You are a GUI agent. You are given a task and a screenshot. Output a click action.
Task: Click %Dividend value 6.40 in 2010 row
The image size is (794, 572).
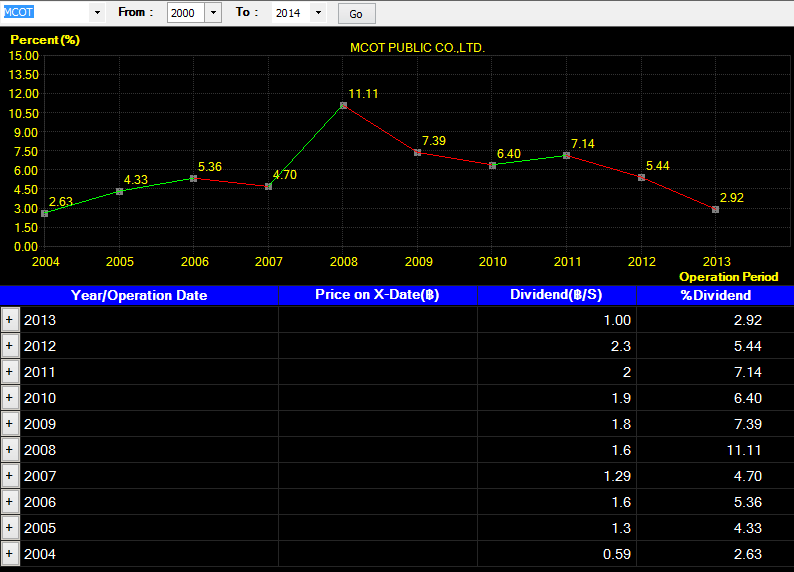pyautogui.click(x=747, y=398)
